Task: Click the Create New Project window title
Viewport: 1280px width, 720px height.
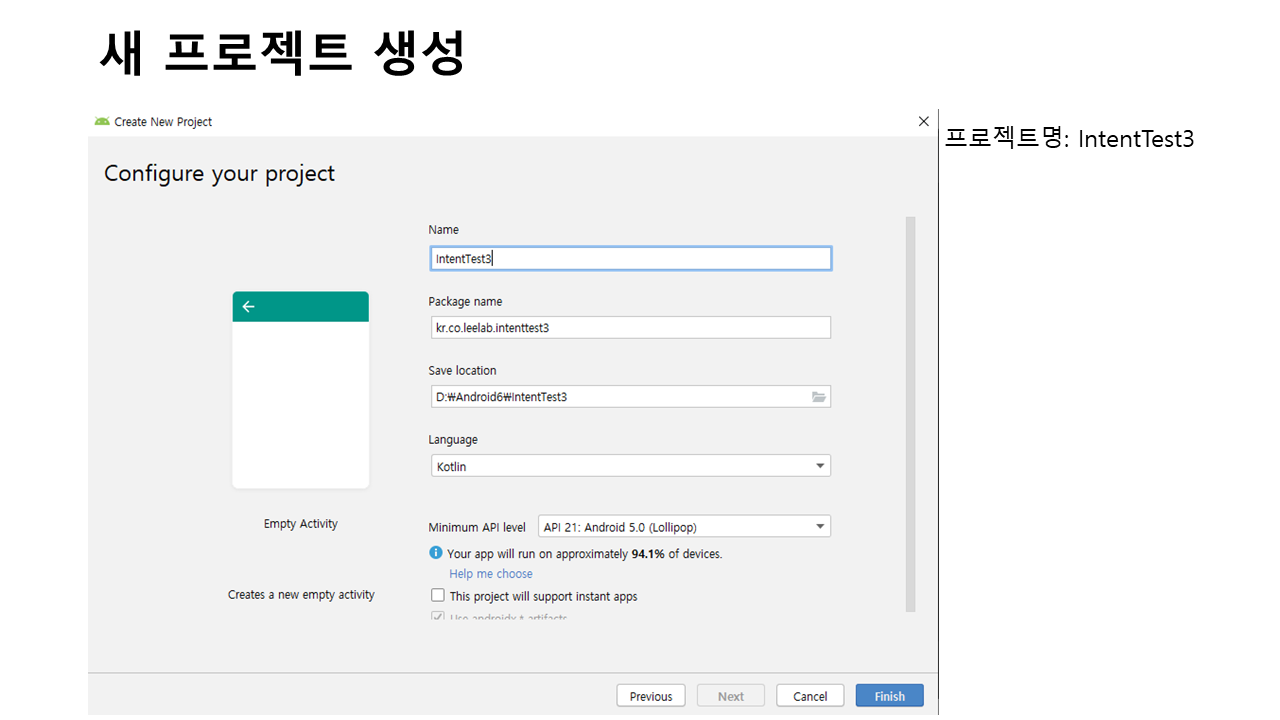Action: coord(163,122)
